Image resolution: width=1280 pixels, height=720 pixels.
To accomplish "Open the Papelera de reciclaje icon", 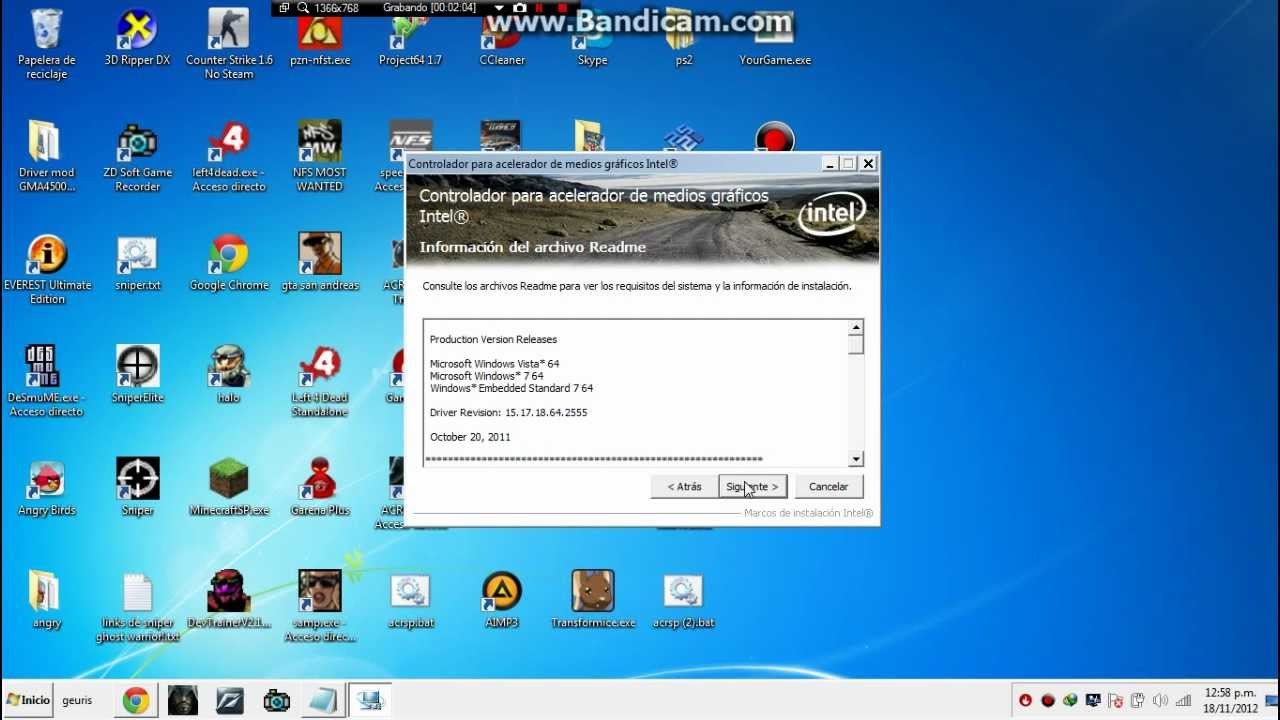I will (46, 44).
